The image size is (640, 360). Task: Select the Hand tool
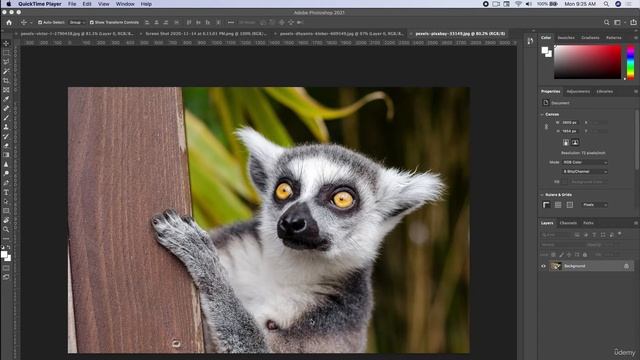pyautogui.click(x=6, y=220)
